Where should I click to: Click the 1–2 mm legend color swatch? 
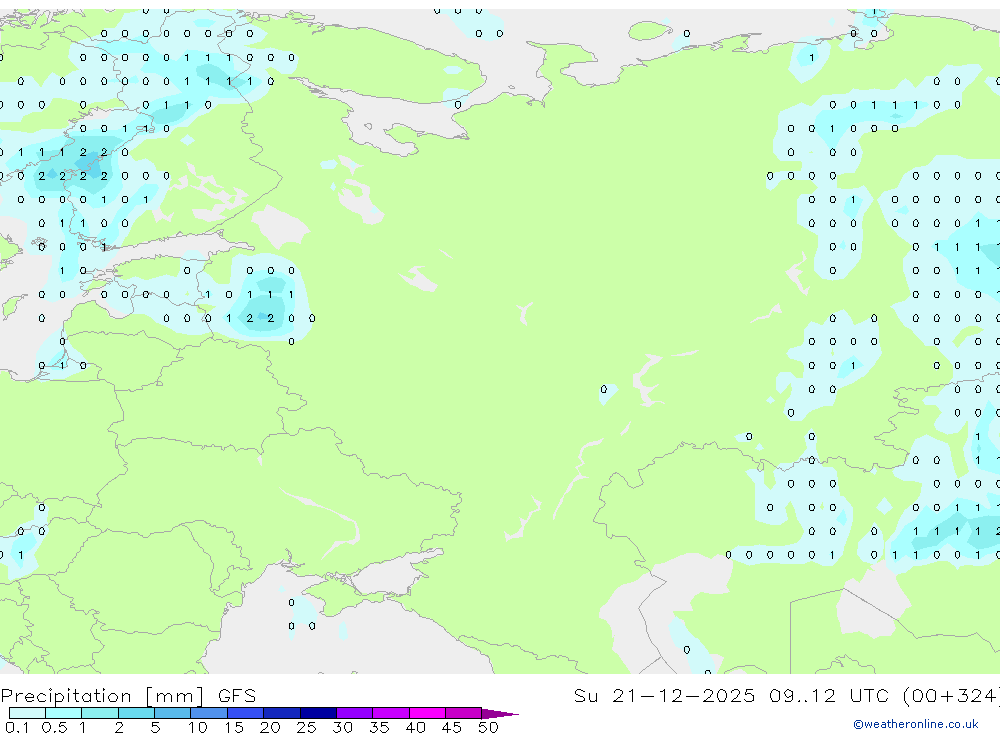click(100, 713)
